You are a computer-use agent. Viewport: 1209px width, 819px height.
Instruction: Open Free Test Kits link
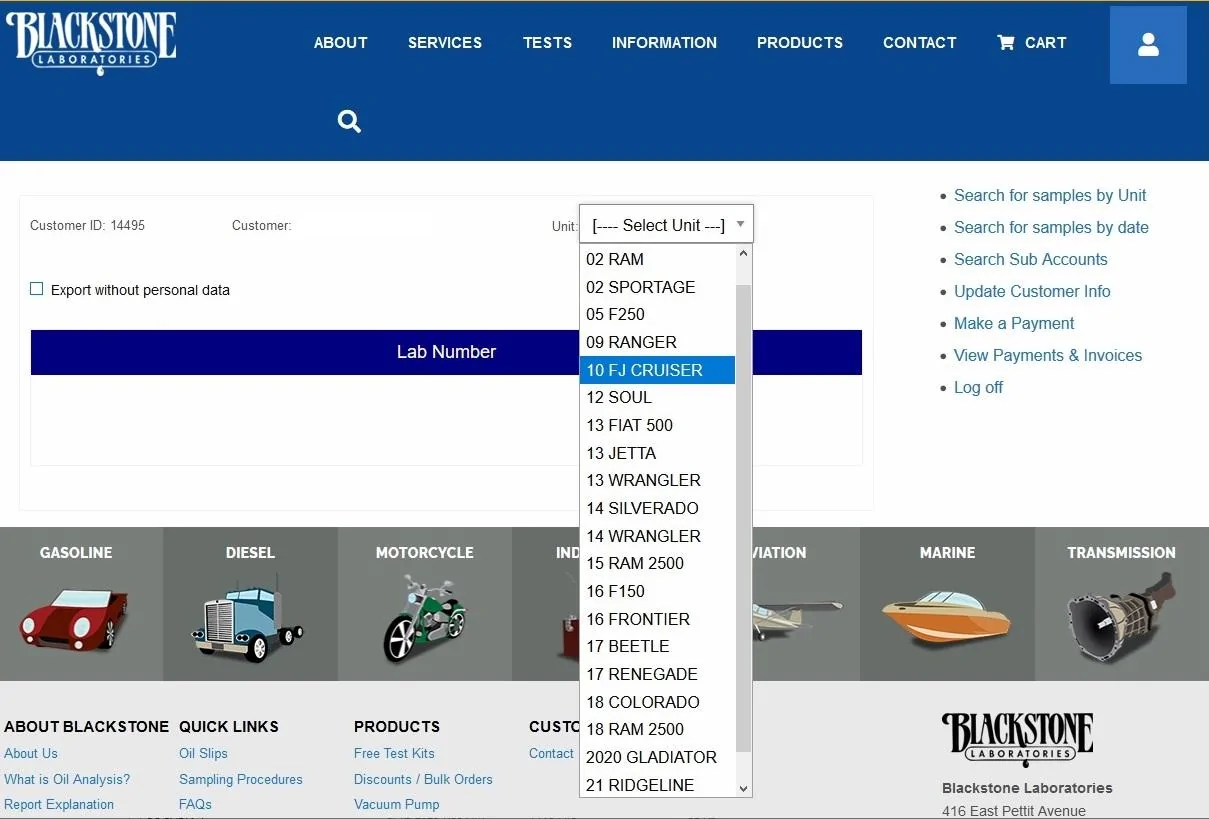click(x=394, y=753)
